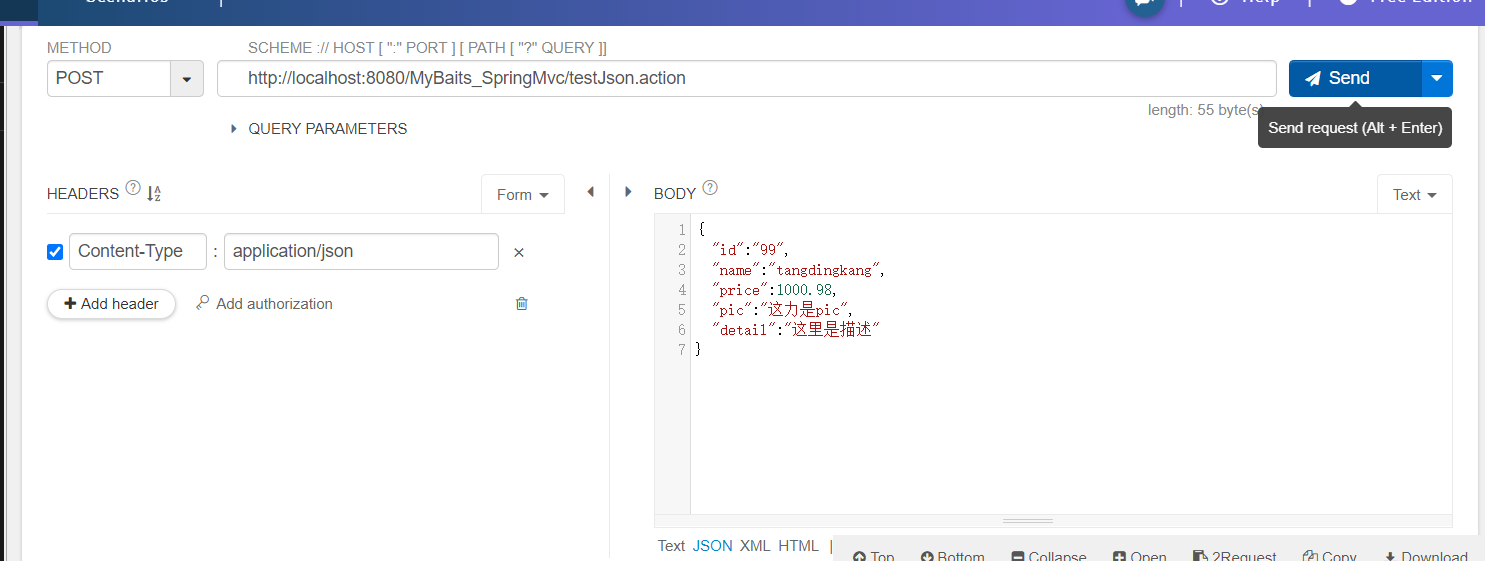Sort headers alphabetically with A-Z icon
This screenshot has height=561, width=1485.
coord(154,194)
